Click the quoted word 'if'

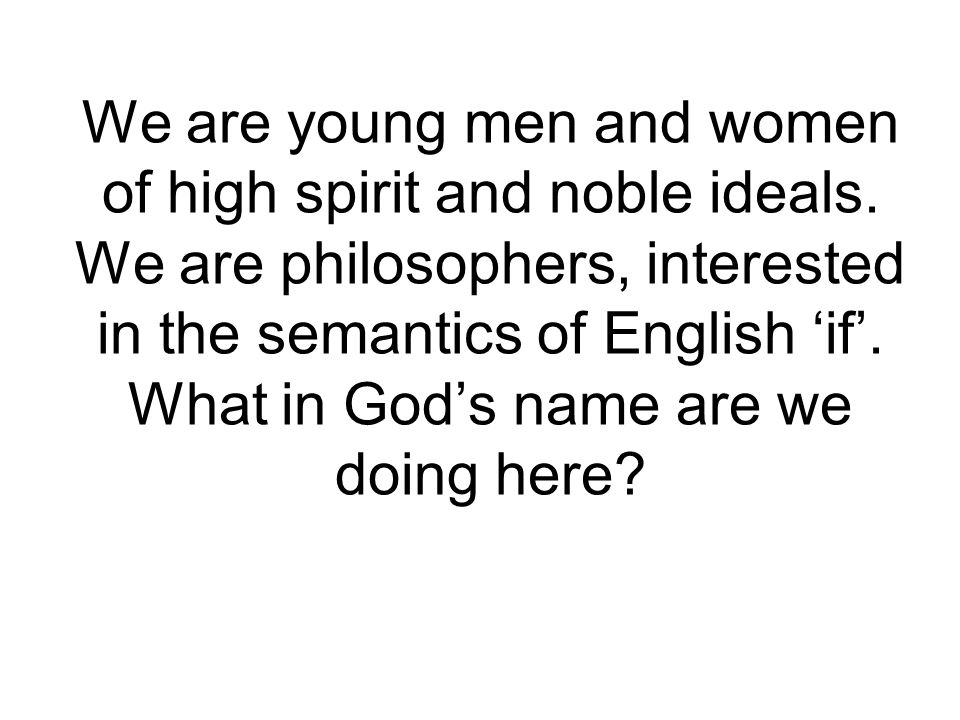click(846, 332)
